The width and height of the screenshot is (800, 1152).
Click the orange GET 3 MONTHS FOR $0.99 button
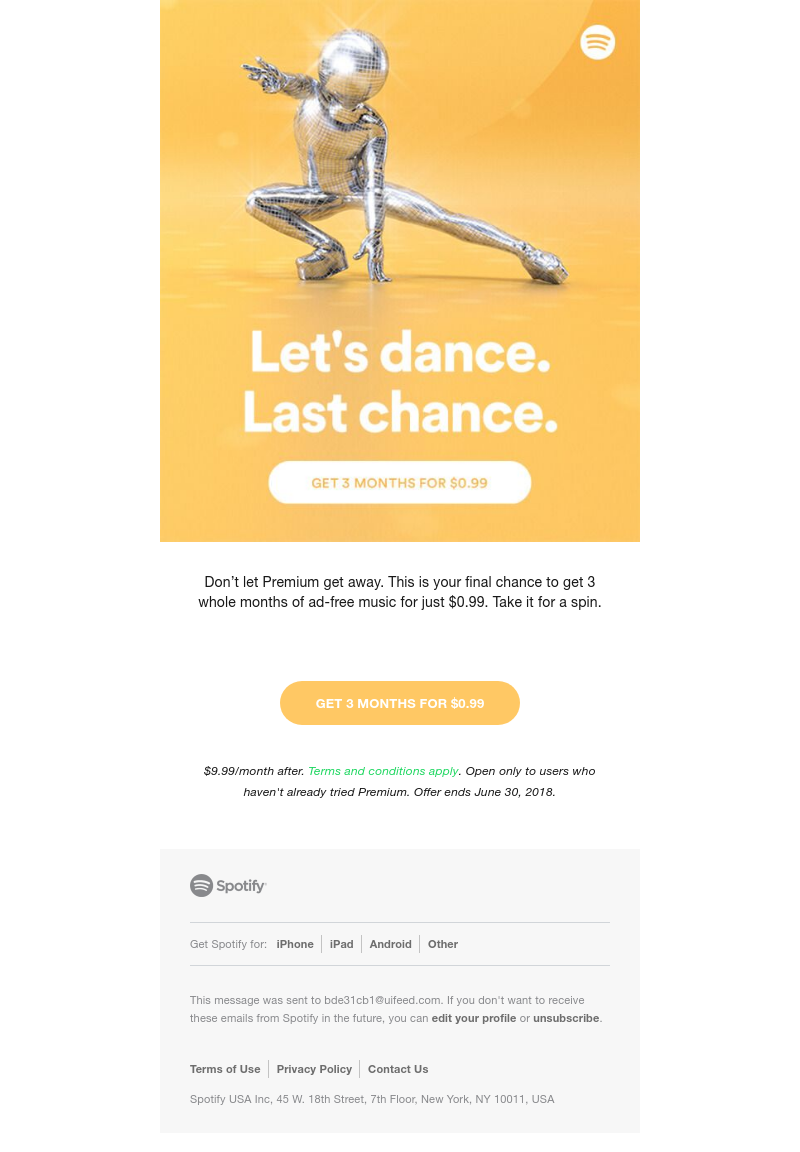coord(400,703)
